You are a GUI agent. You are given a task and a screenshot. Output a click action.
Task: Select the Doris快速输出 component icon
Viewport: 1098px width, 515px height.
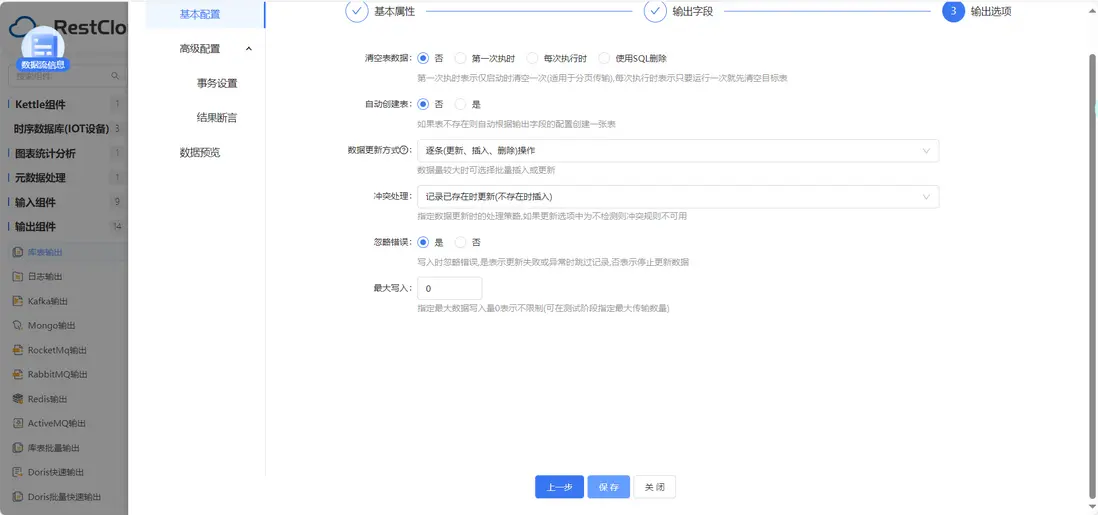tap(19, 472)
